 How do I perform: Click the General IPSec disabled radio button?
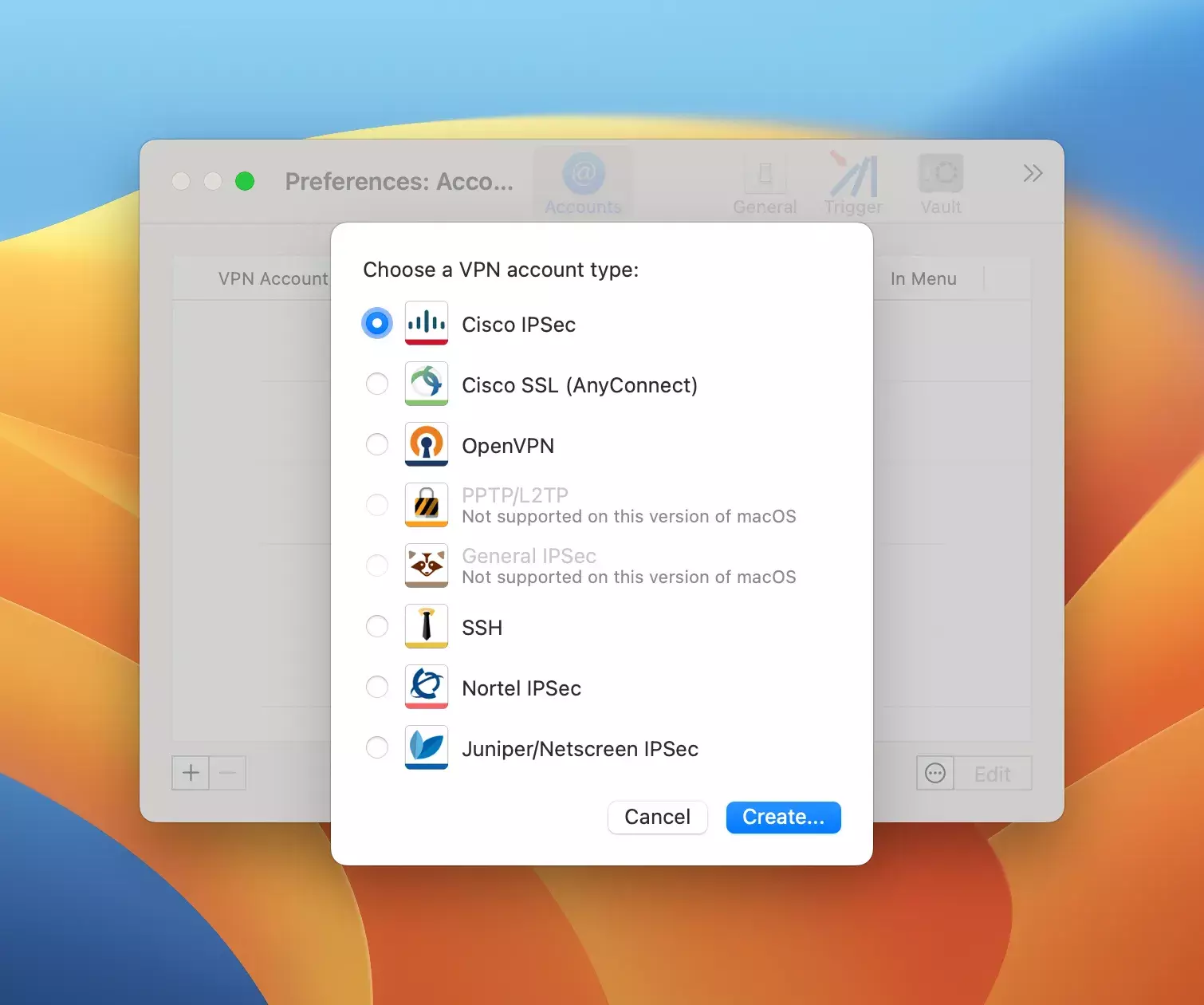377,566
